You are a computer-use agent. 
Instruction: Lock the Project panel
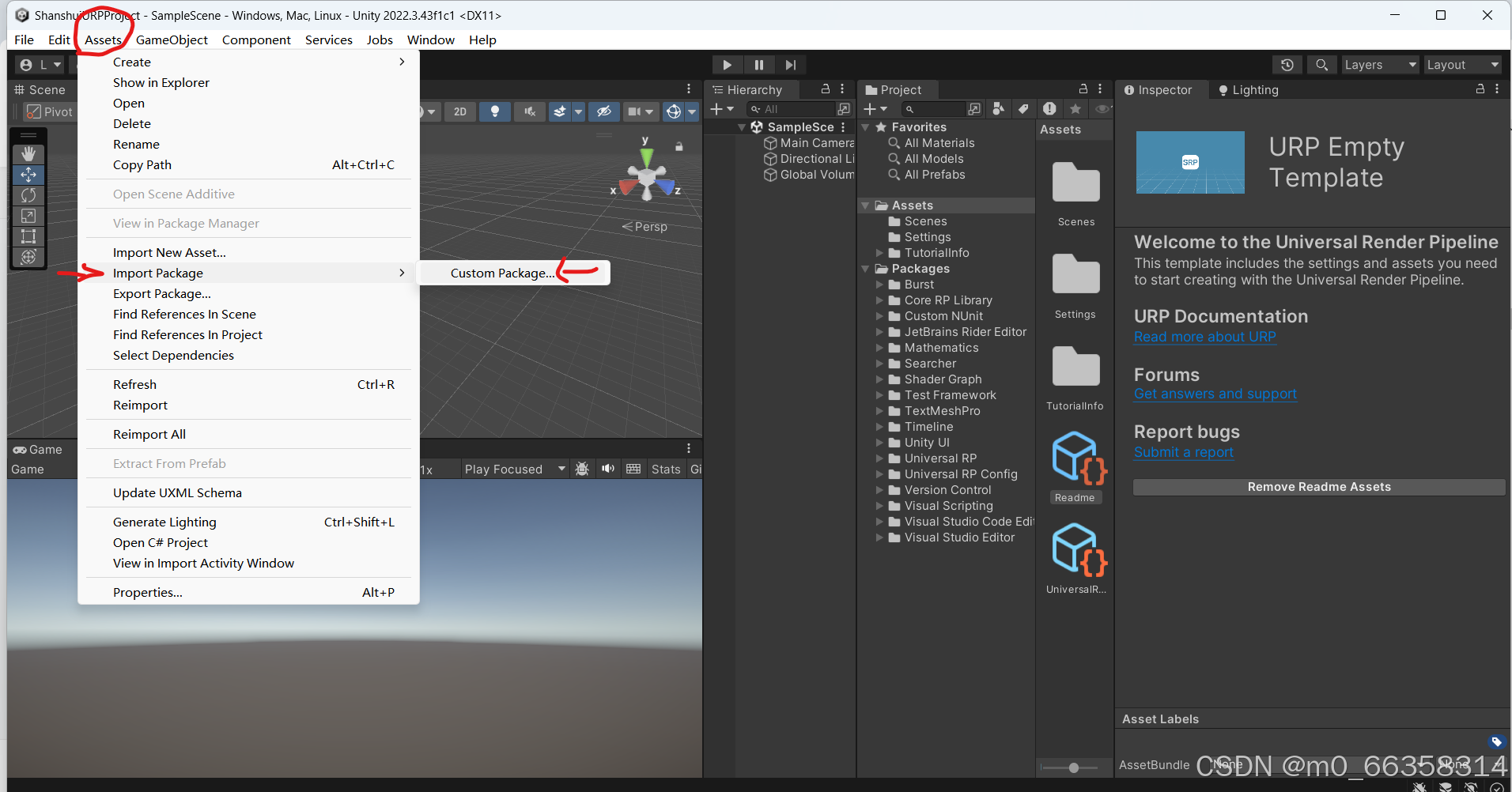tap(1083, 89)
